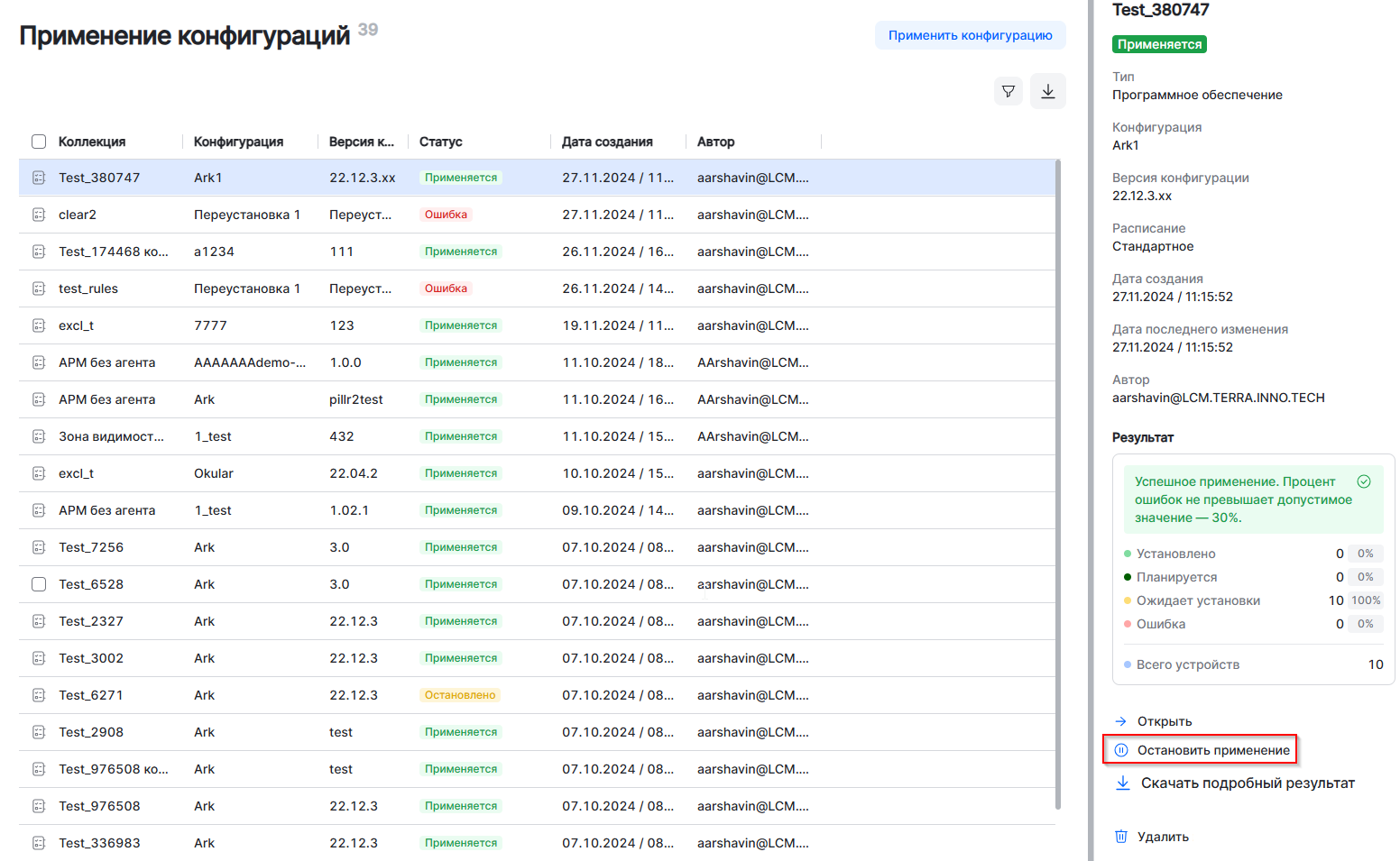Check the checkbox for Test_6528 row

(39, 584)
